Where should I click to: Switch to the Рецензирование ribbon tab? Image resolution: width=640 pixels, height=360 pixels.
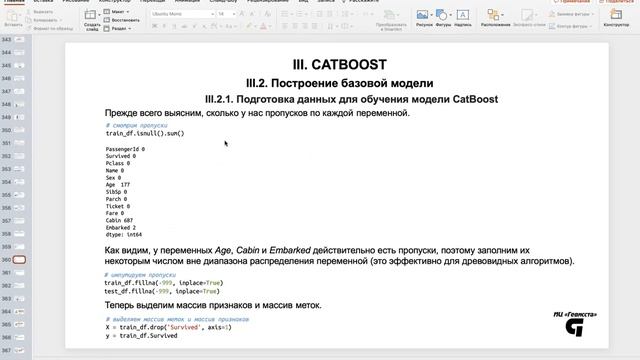(x=268, y=2)
